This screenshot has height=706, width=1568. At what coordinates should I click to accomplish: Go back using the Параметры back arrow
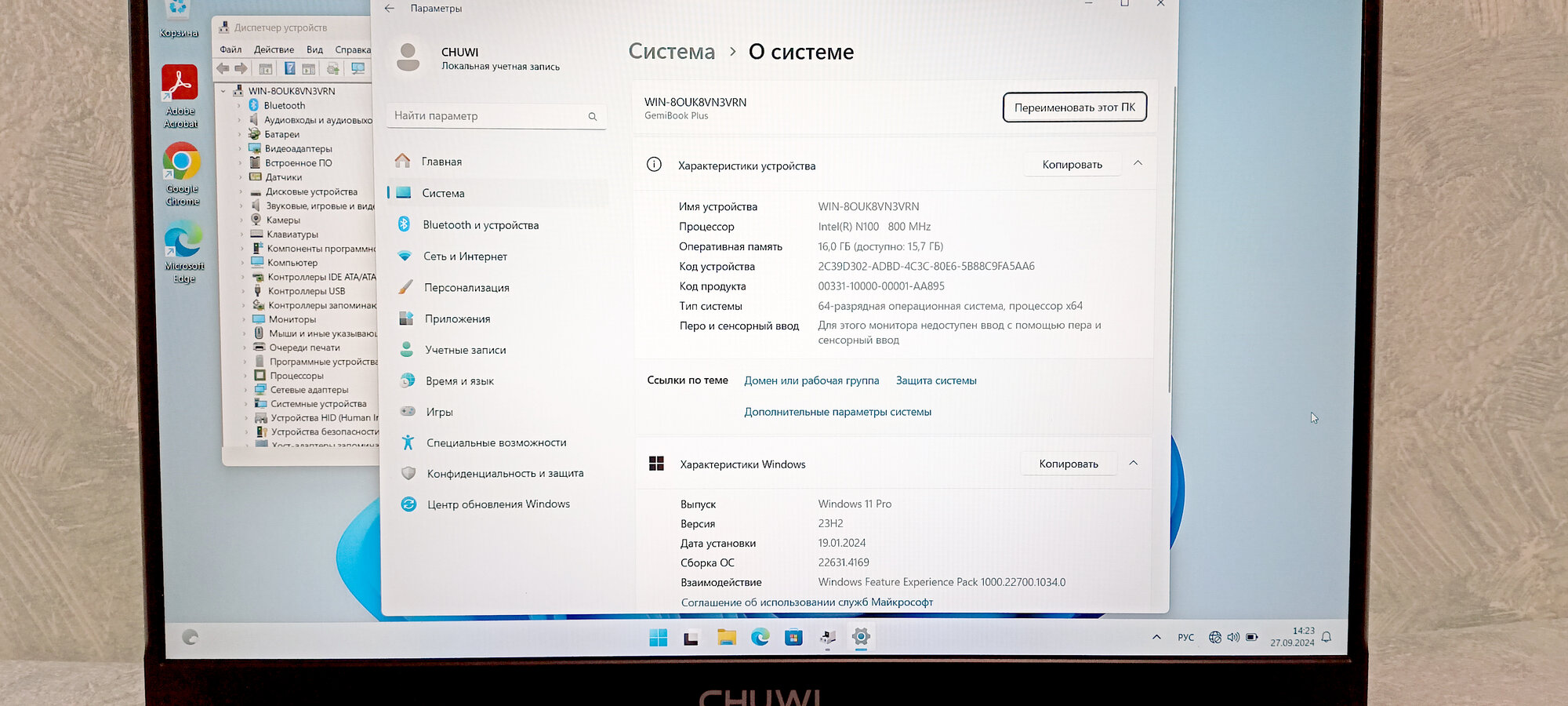pos(390,8)
